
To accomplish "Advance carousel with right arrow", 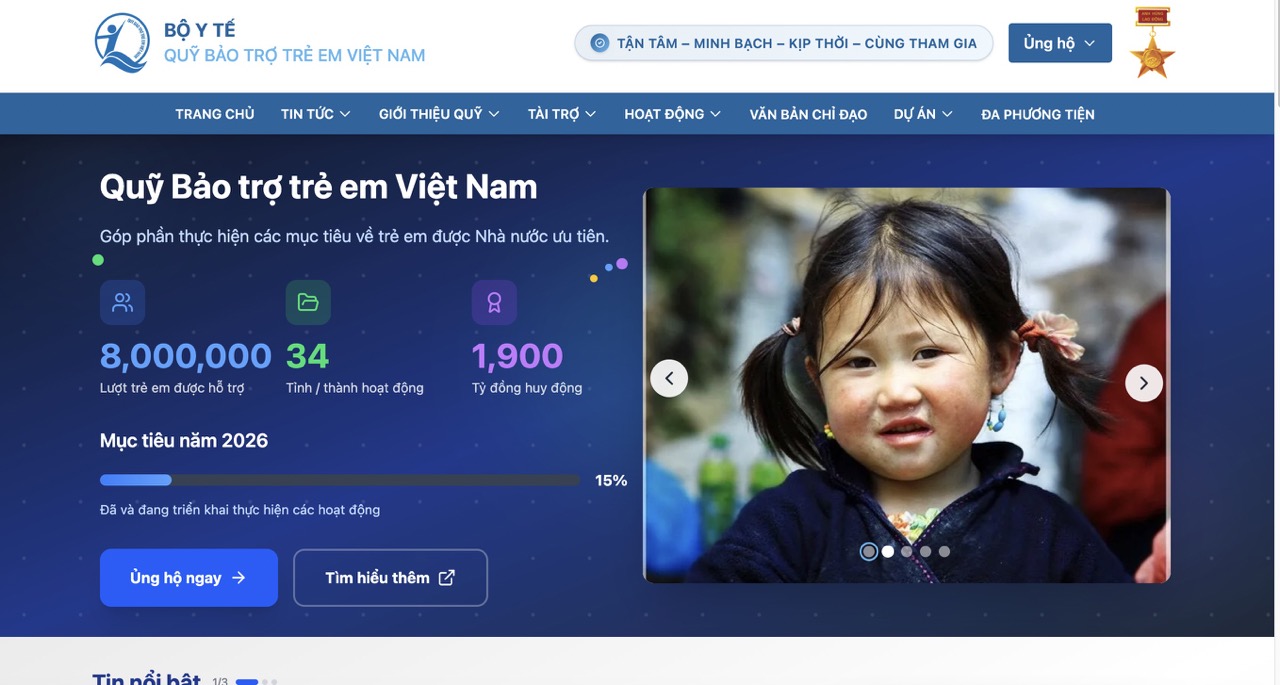I will pos(1144,382).
